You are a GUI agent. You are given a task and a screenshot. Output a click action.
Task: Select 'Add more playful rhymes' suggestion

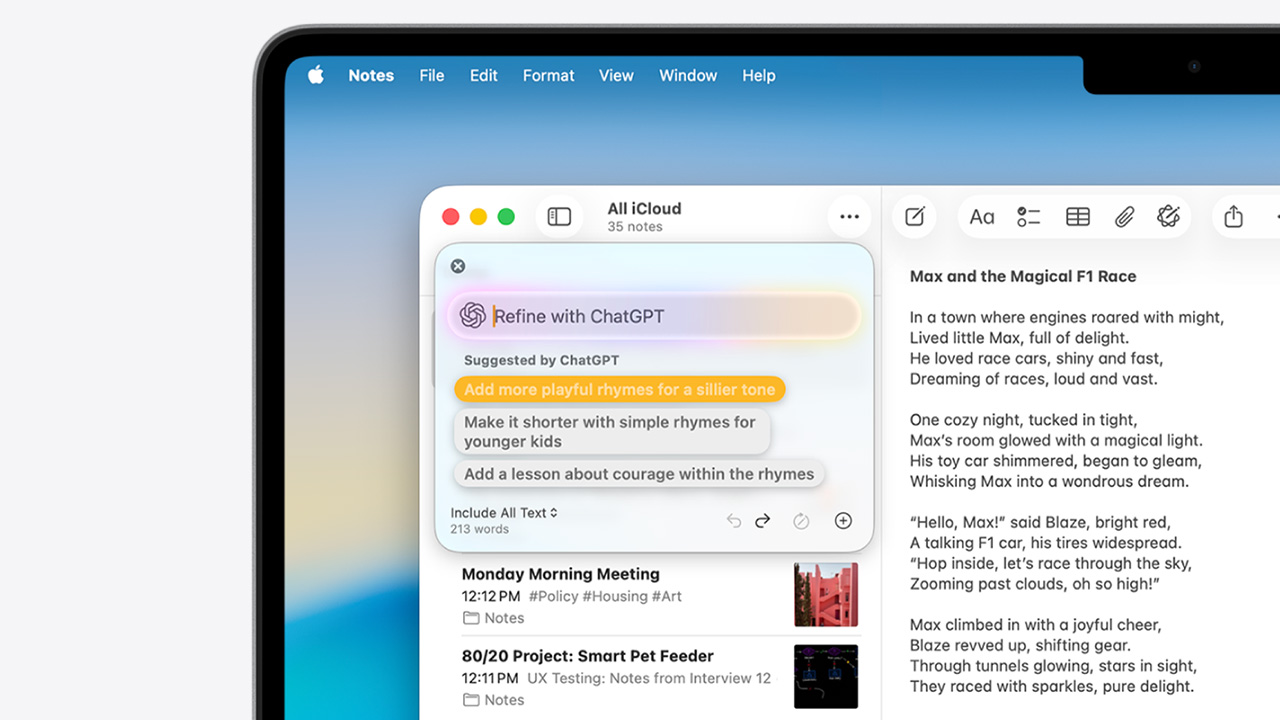click(x=619, y=390)
